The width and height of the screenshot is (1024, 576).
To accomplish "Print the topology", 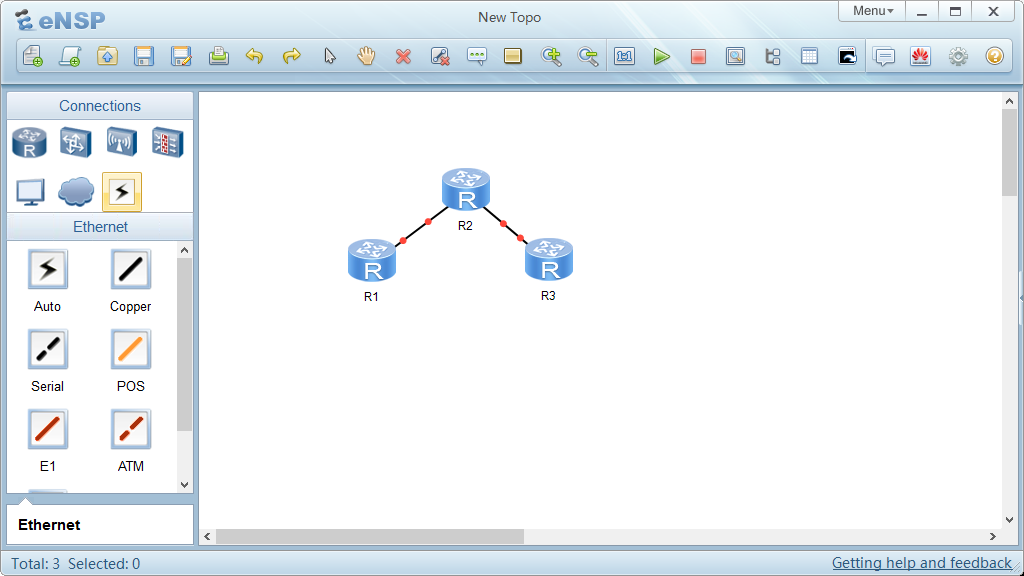I will pos(218,56).
